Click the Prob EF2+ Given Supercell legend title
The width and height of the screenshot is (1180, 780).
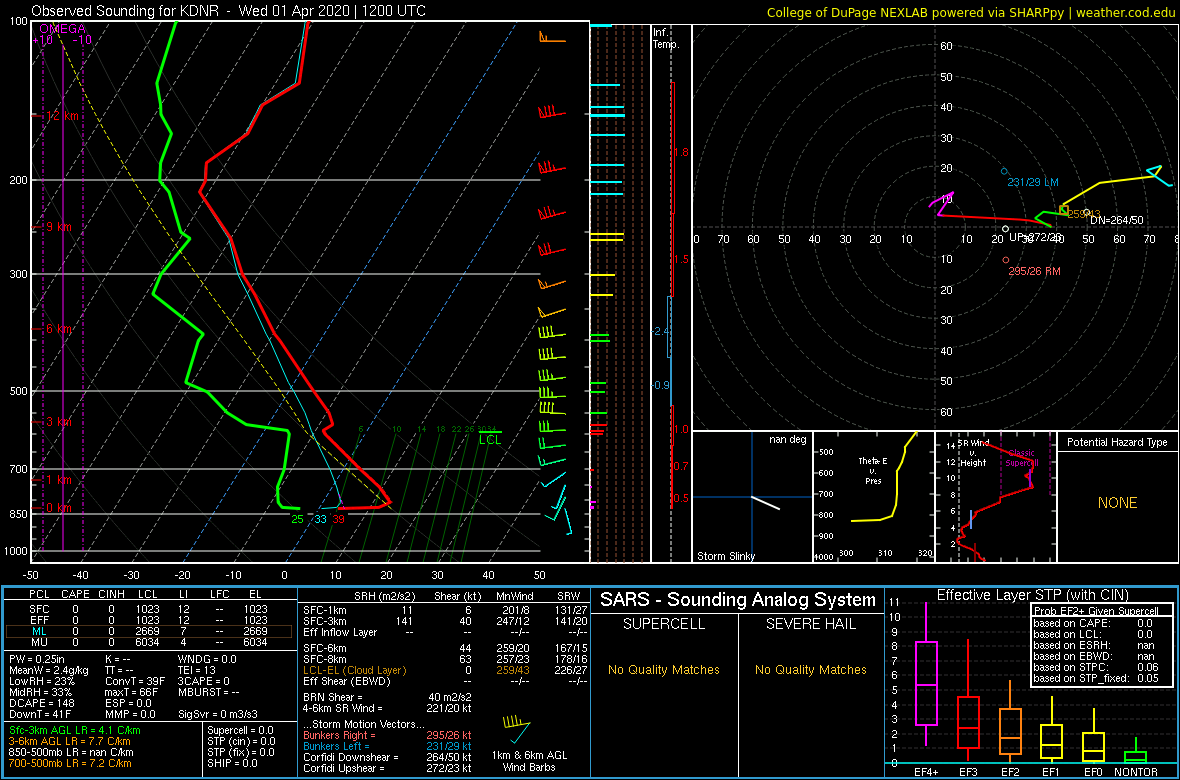point(1096,611)
